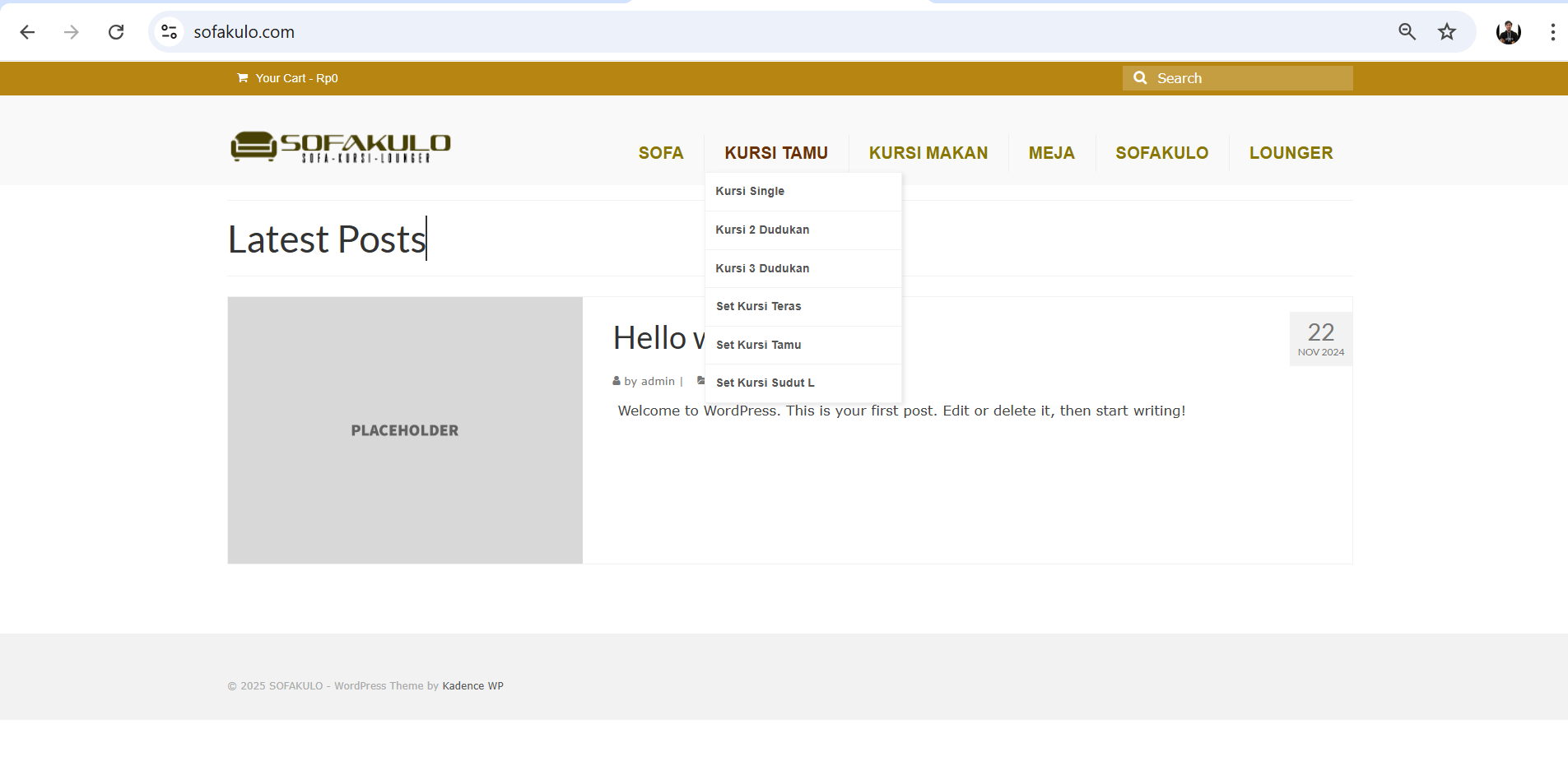Click the SOFAKULO sofa logo
Screen dimensions: 1568x766
tap(340, 146)
